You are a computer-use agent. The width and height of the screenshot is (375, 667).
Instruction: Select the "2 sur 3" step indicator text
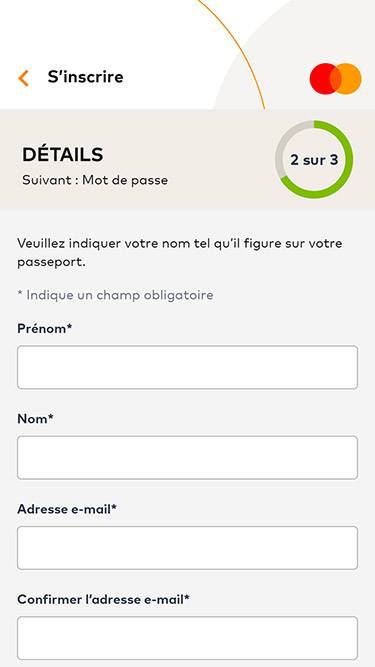coord(314,160)
